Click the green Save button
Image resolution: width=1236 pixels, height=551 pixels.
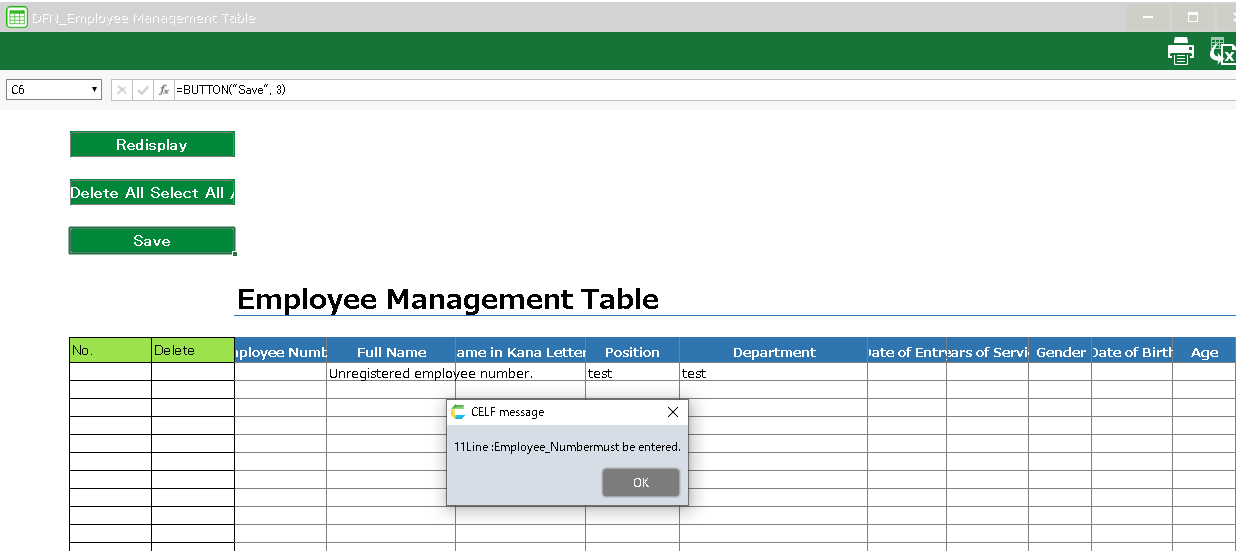pyautogui.click(x=152, y=241)
